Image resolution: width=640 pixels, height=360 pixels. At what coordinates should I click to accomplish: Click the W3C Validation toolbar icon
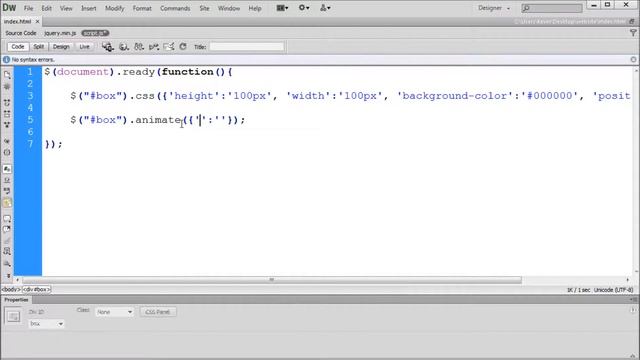[154, 47]
